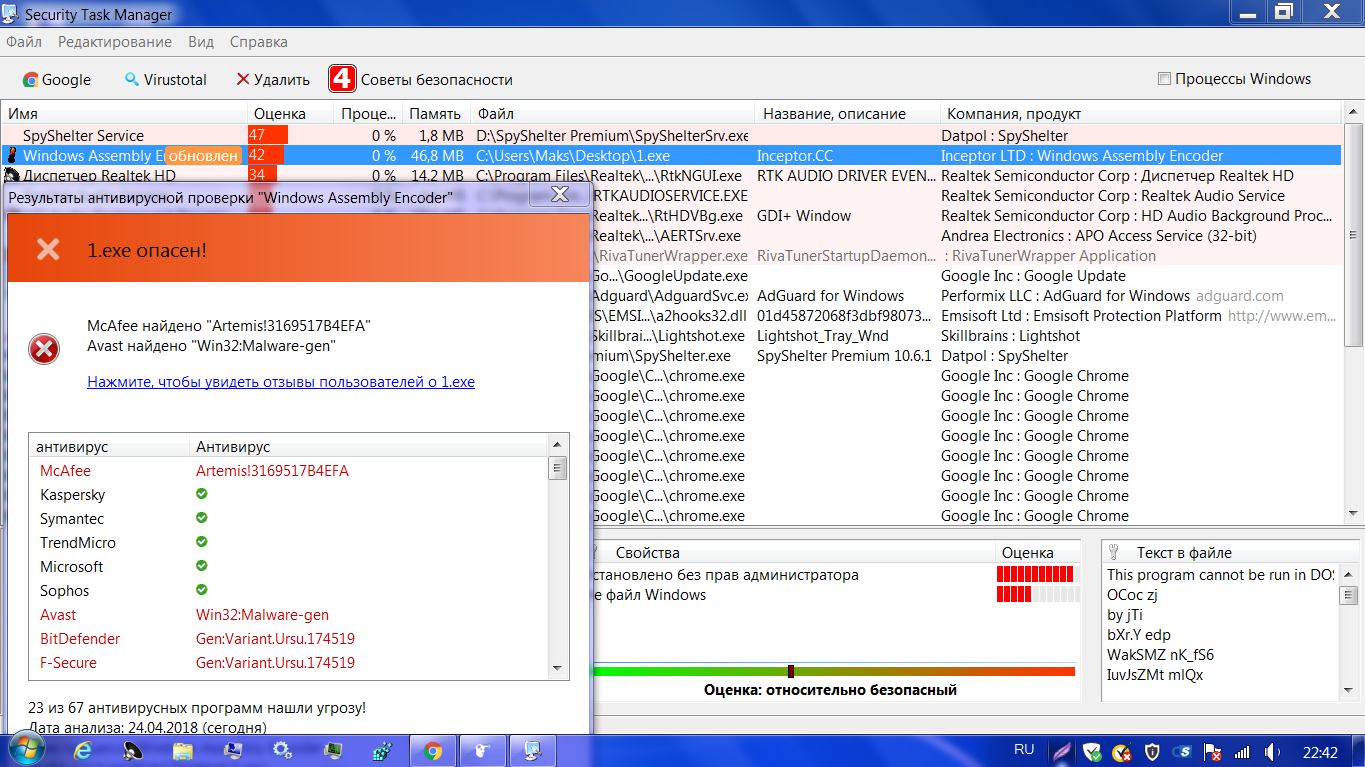
Task: Select the F-Secure detection row
Action: 289,663
